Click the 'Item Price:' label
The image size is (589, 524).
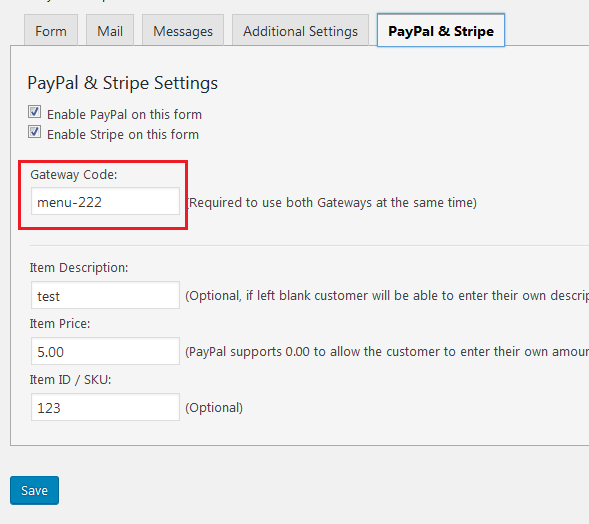pos(60,323)
